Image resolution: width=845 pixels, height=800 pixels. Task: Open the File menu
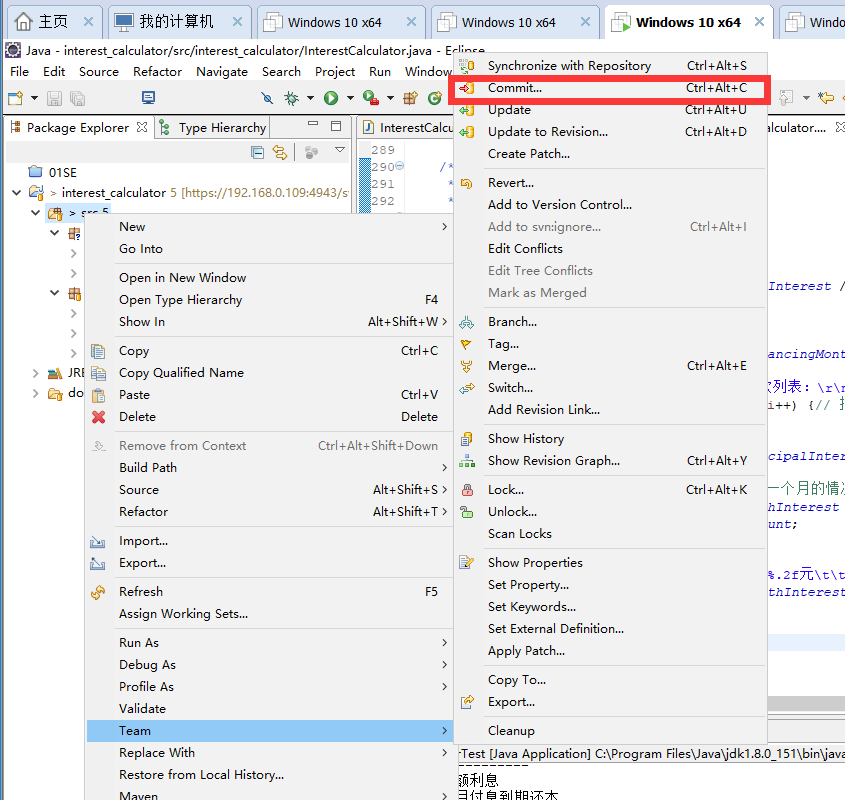point(19,72)
